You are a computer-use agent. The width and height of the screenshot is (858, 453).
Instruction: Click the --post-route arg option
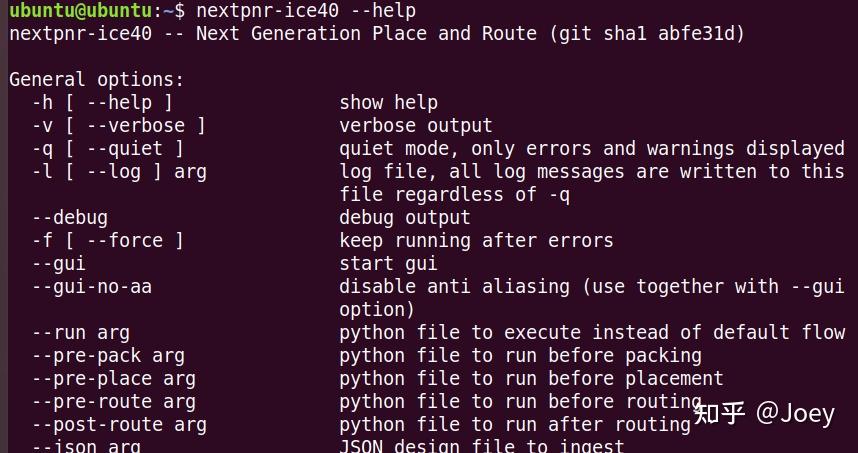(118, 424)
